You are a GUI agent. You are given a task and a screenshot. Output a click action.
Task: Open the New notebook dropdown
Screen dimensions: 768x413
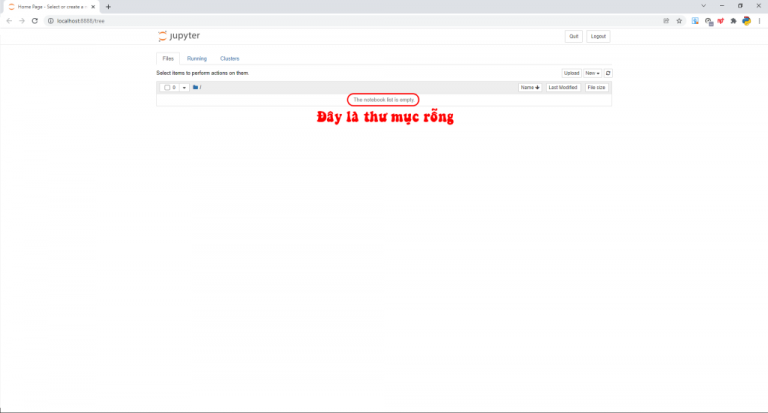coord(592,73)
